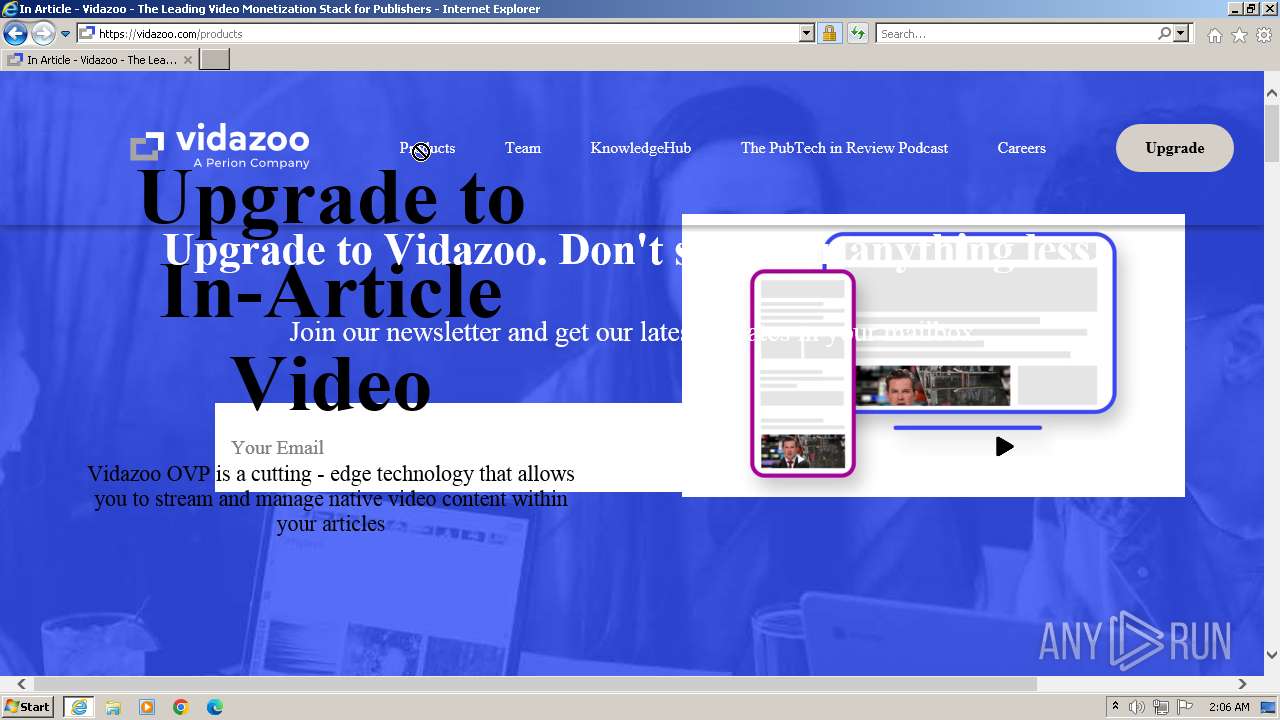Open the Products menu item

pos(427,148)
